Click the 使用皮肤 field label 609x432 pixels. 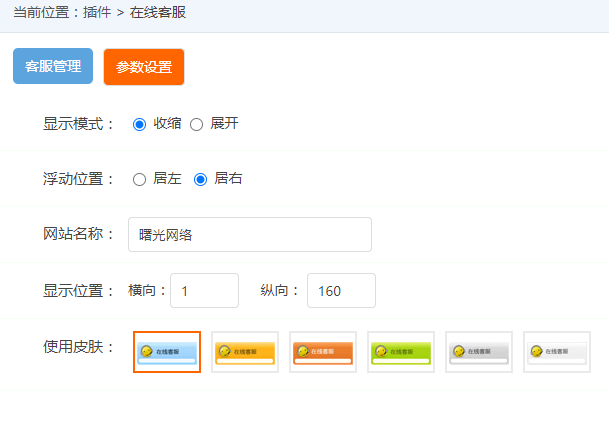tap(79, 346)
